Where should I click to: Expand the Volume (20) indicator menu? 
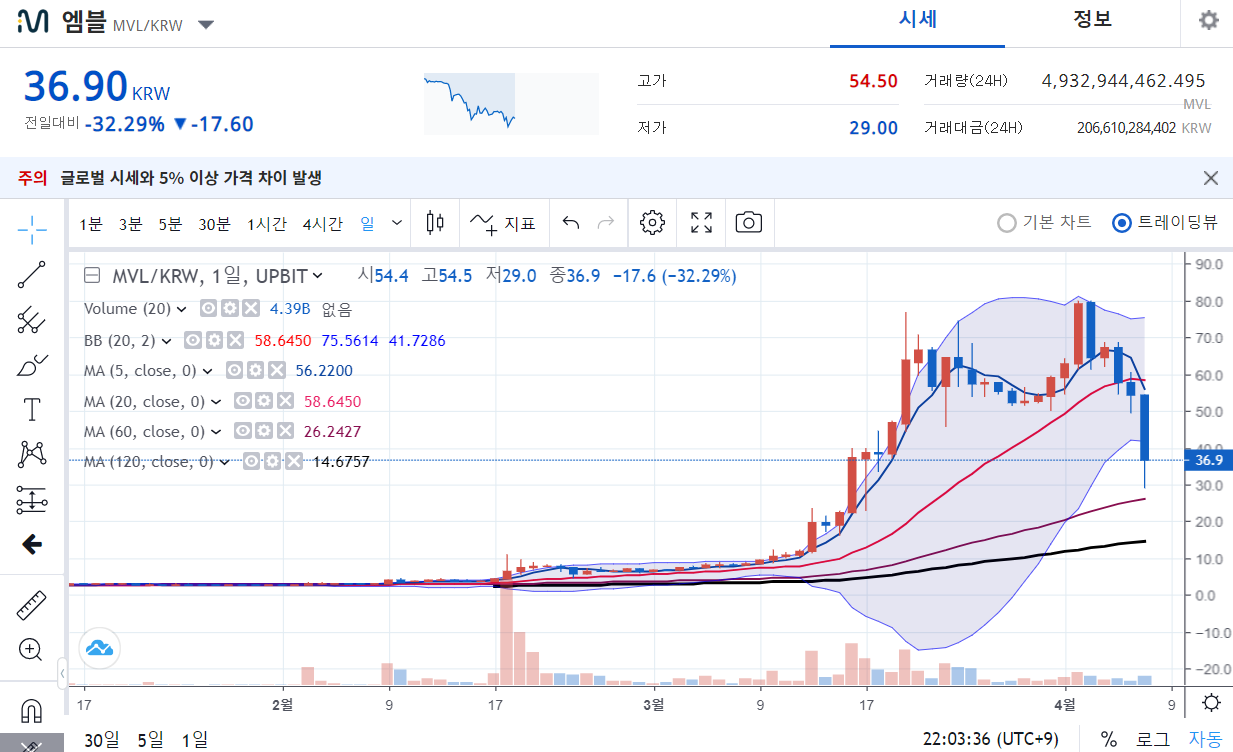tap(181, 309)
